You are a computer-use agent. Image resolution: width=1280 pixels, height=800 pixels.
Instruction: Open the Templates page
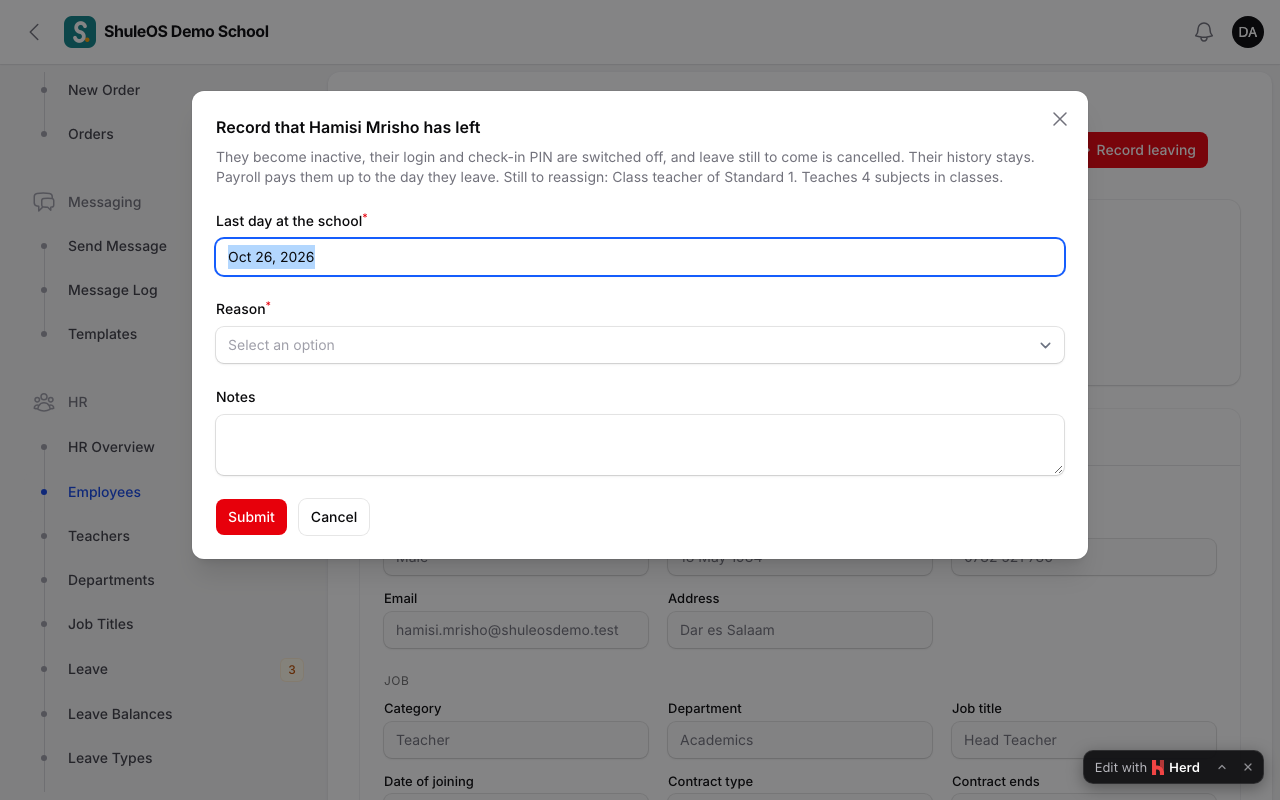point(102,334)
